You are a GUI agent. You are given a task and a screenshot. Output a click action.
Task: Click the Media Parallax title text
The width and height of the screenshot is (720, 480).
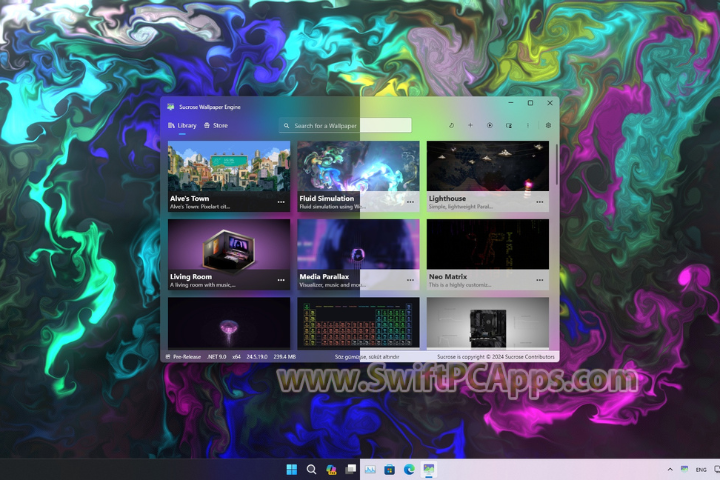[324, 277]
